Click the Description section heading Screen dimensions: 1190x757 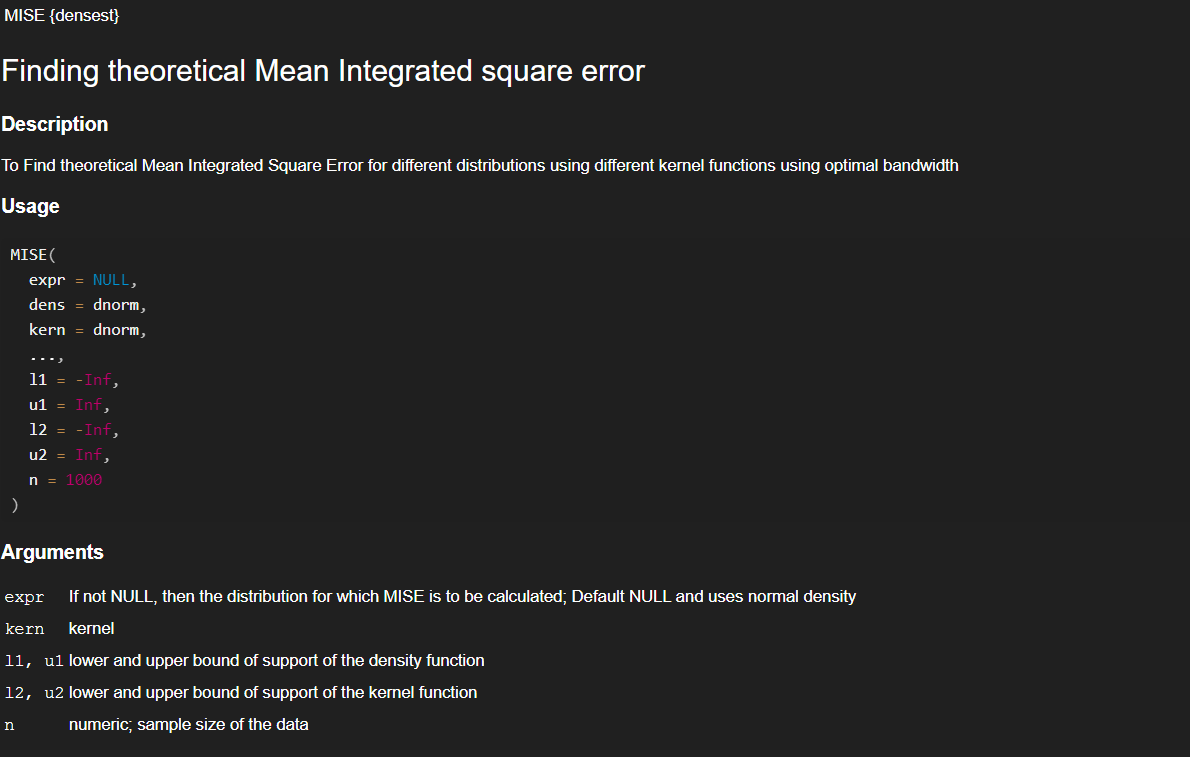pyautogui.click(x=55, y=124)
